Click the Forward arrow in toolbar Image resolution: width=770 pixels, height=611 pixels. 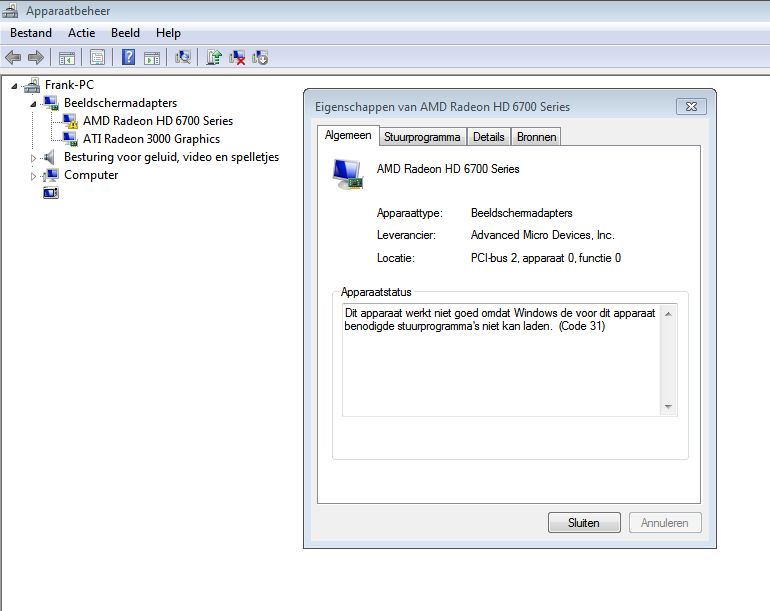36,57
